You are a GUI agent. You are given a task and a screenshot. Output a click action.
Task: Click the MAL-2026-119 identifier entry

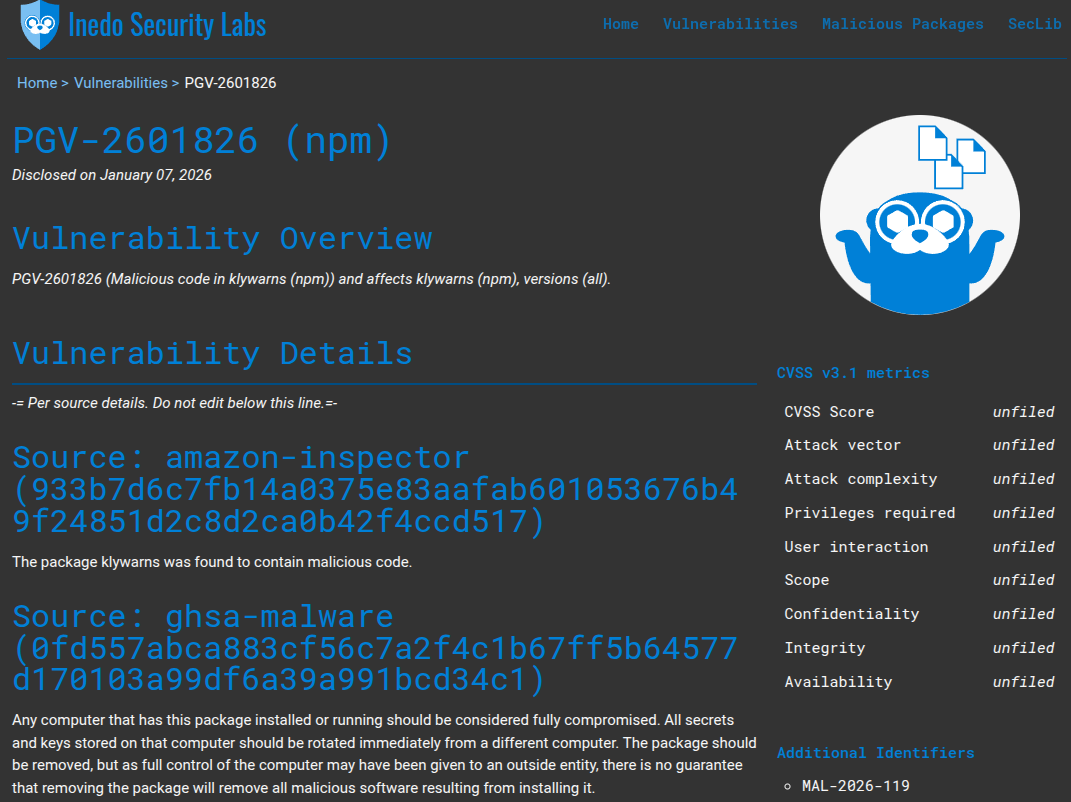(x=856, y=786)
